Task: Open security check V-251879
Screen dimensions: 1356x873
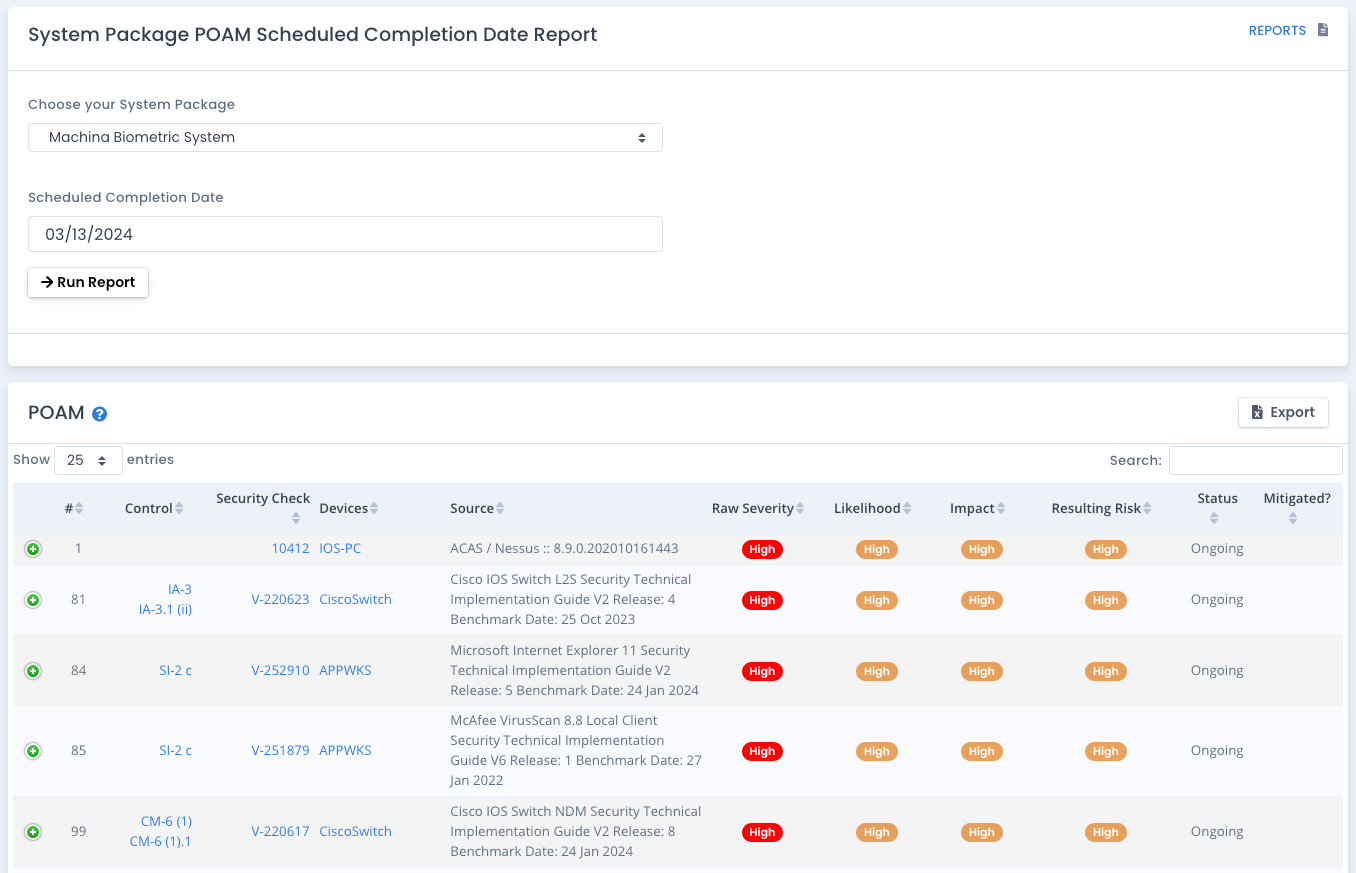Action: [280, 750]
